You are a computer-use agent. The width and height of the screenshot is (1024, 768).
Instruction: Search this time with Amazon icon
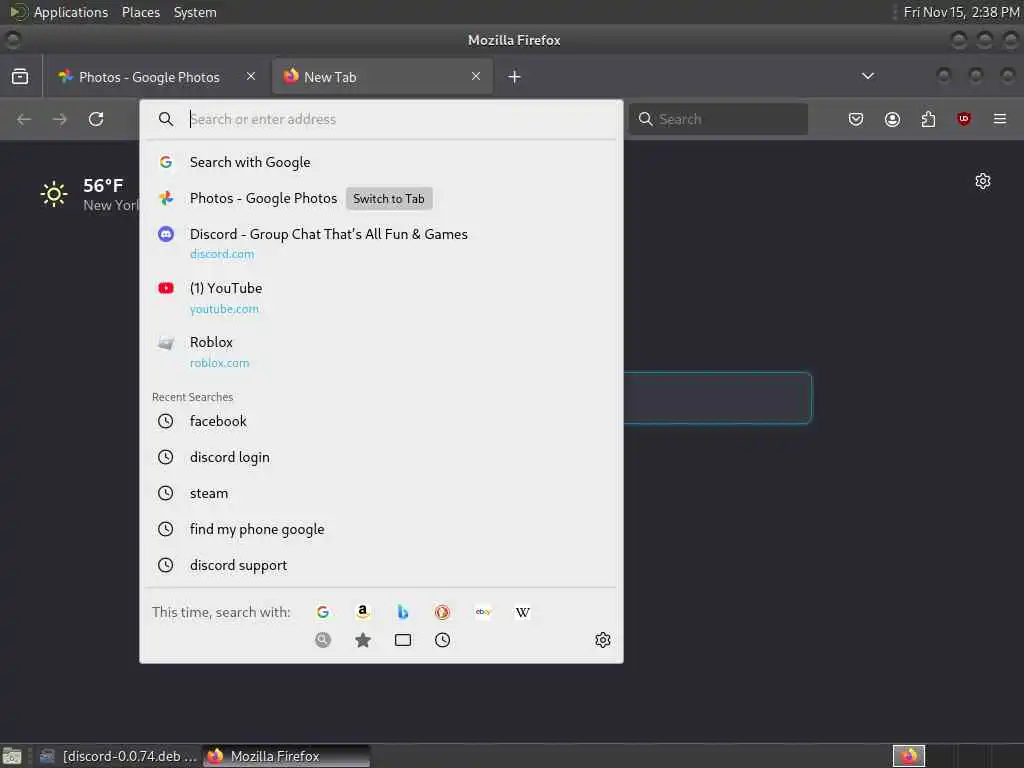363,612
